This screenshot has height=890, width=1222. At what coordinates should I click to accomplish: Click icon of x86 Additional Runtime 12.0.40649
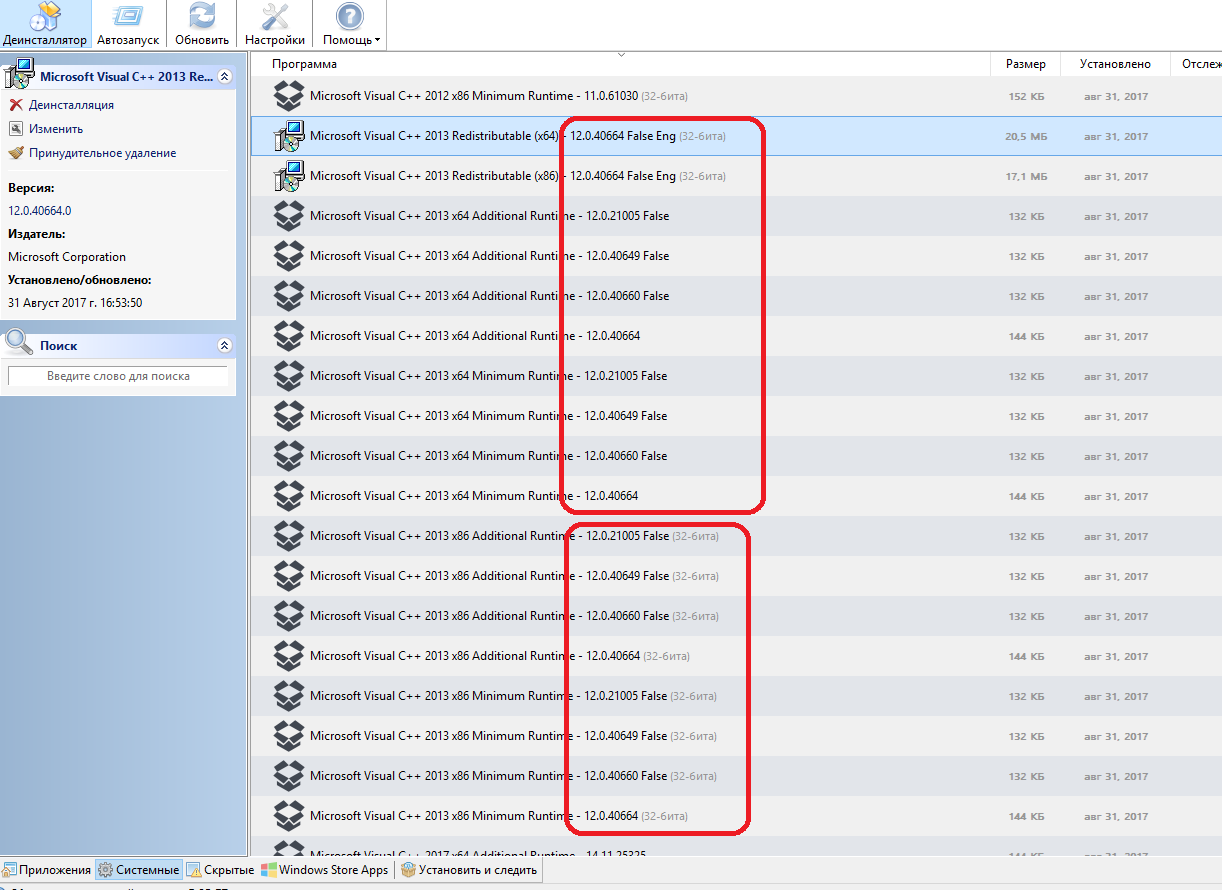click(289, 576)
